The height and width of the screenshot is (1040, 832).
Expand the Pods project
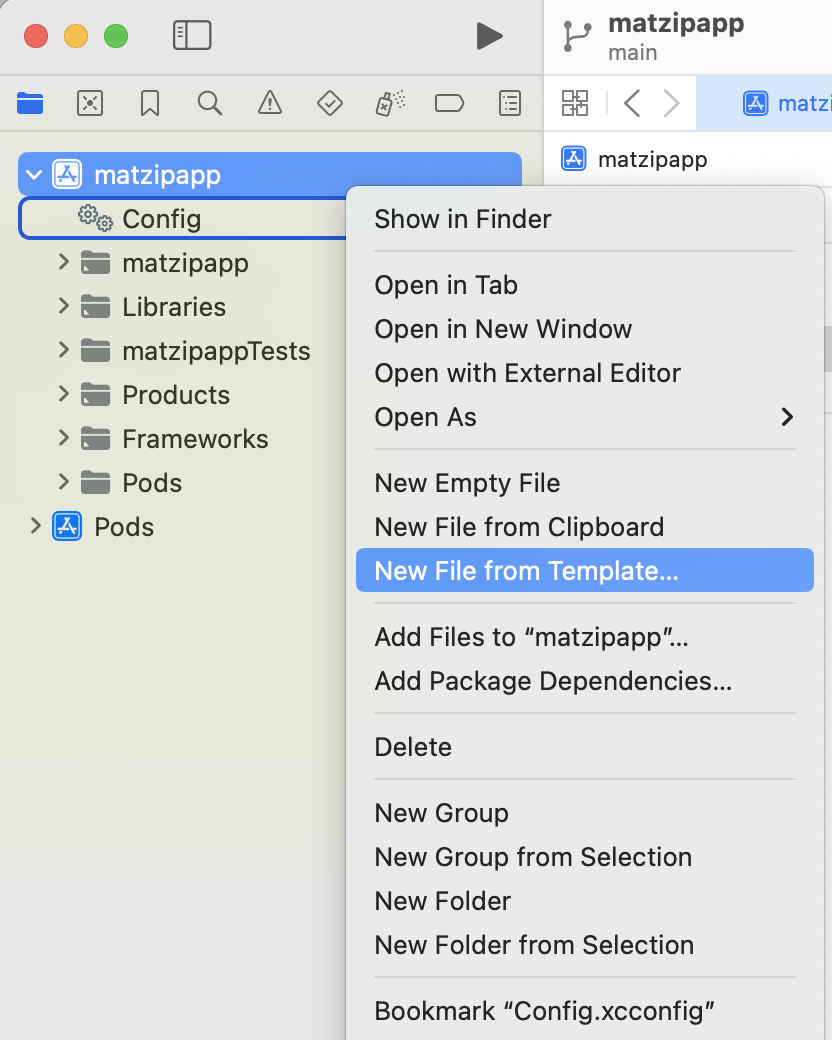coord(36,526)
